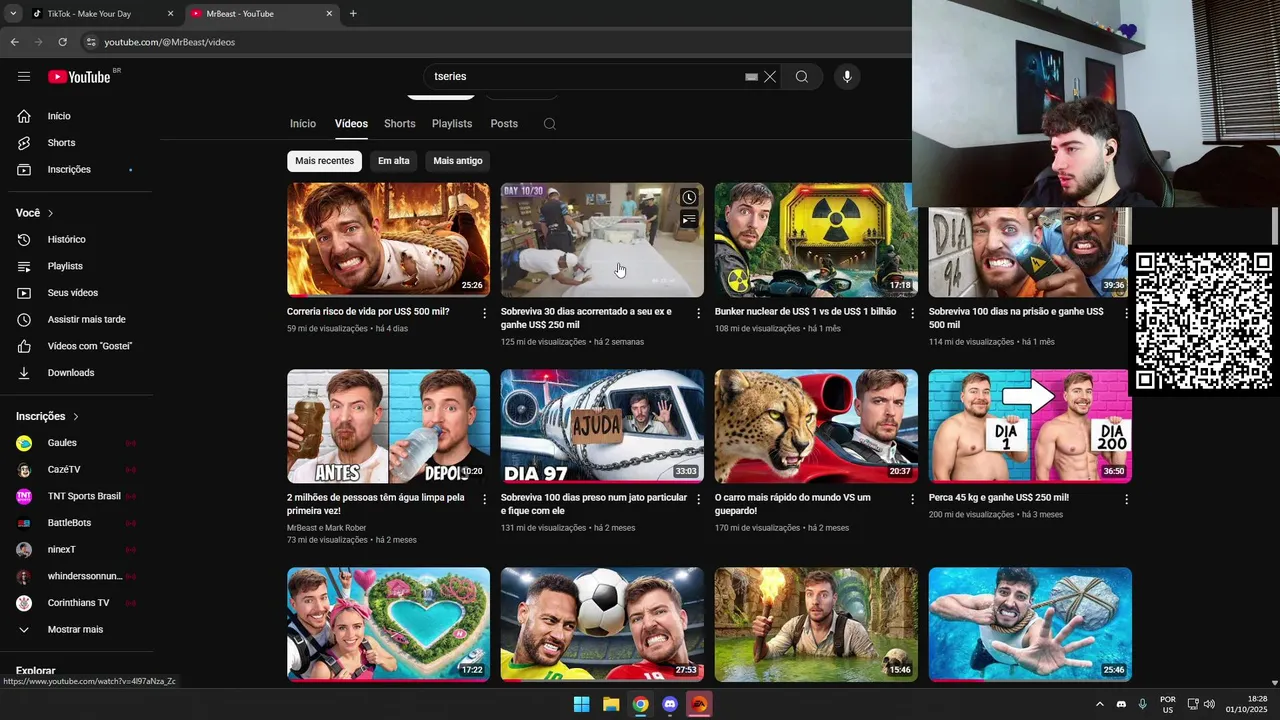The image size is (1280, 720).
Task: Add hovered video to the queue
Action: (x=689, y=220)
